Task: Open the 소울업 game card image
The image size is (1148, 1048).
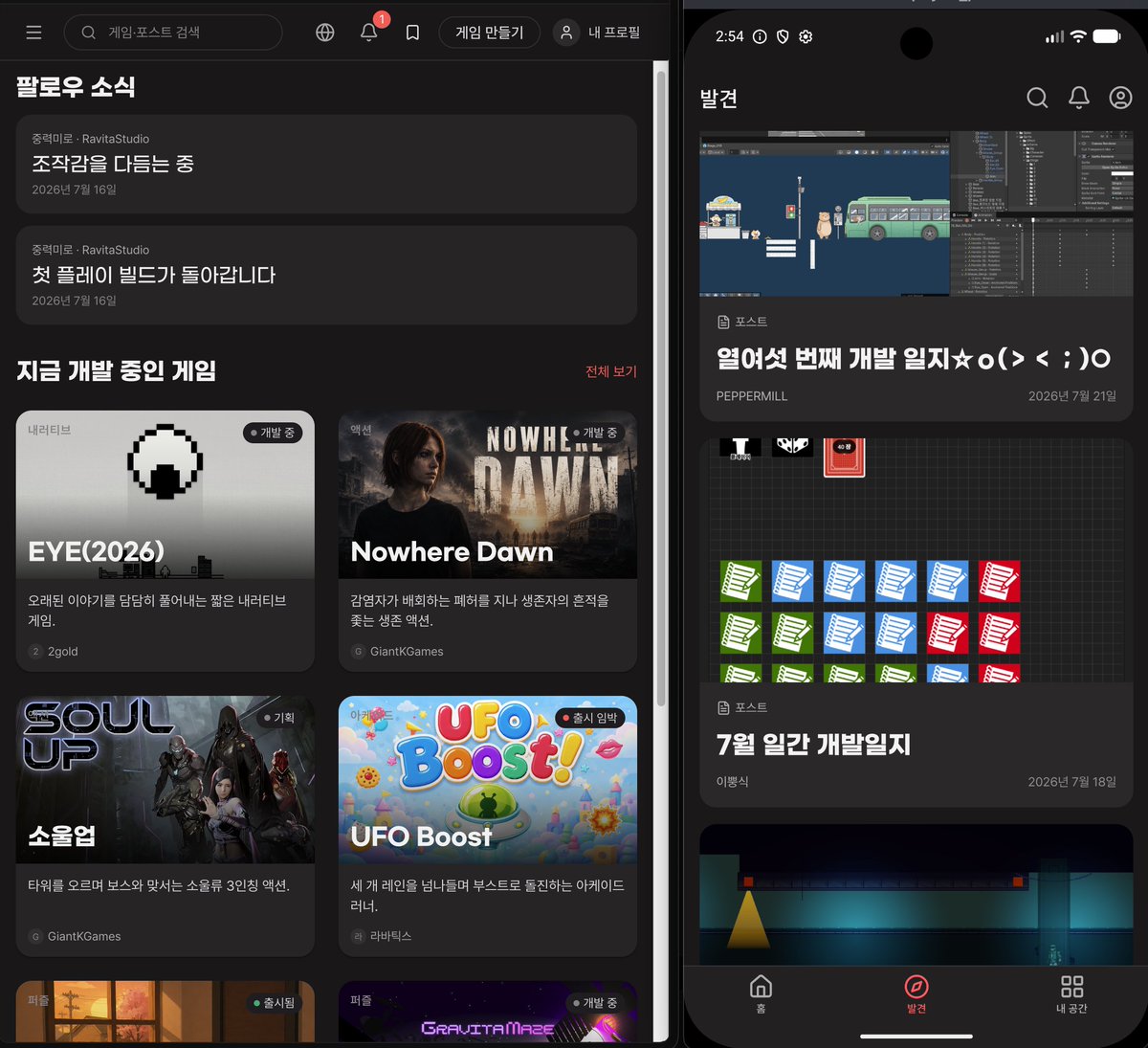Action: tap(166, 780)
